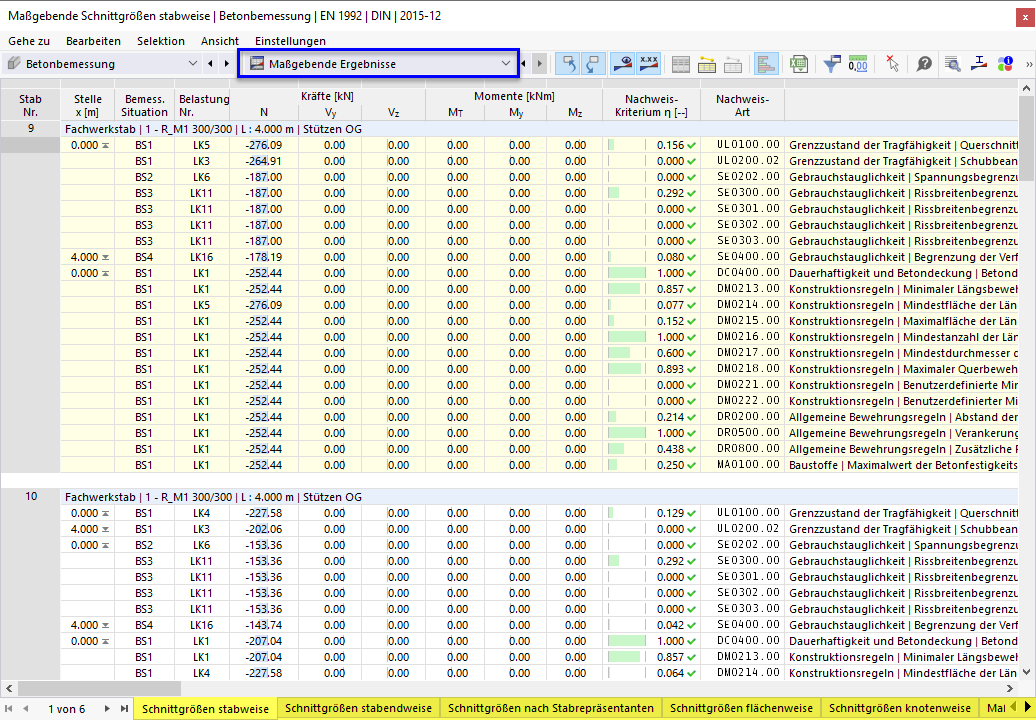This screenshot has width=1036, height=720.
Task: Click green checkmark beside ratio 0.893
Action: pyautogui.click(x=692, y=369)
